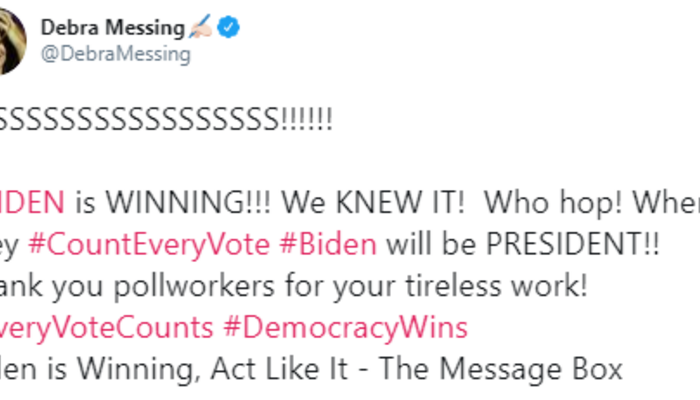Click the "will be PRESIDENT!!" text
700x400 pixels.
[x=522, y=246]
